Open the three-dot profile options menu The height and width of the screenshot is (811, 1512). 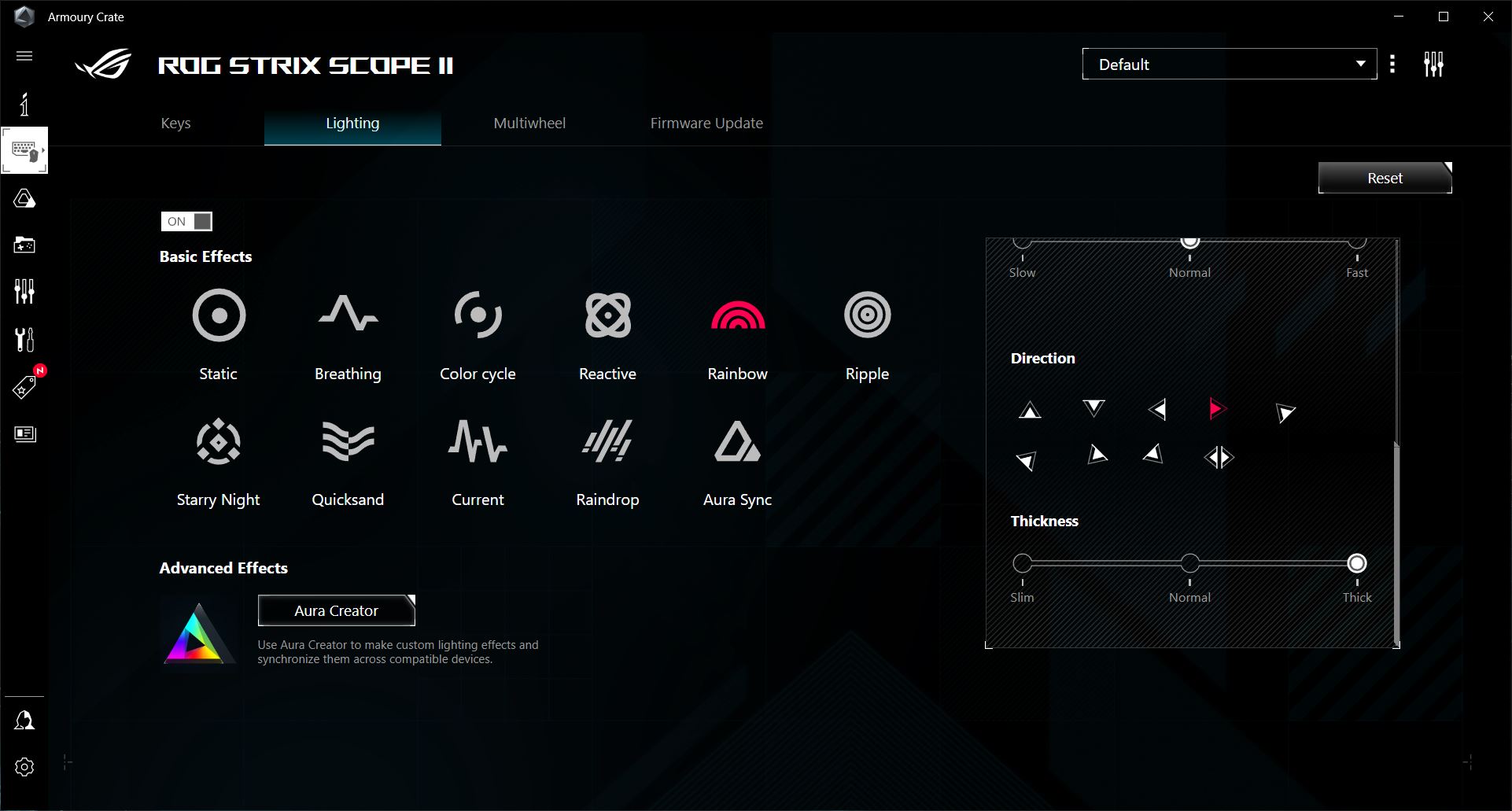pyautogui.click(x=1392, y=65)
